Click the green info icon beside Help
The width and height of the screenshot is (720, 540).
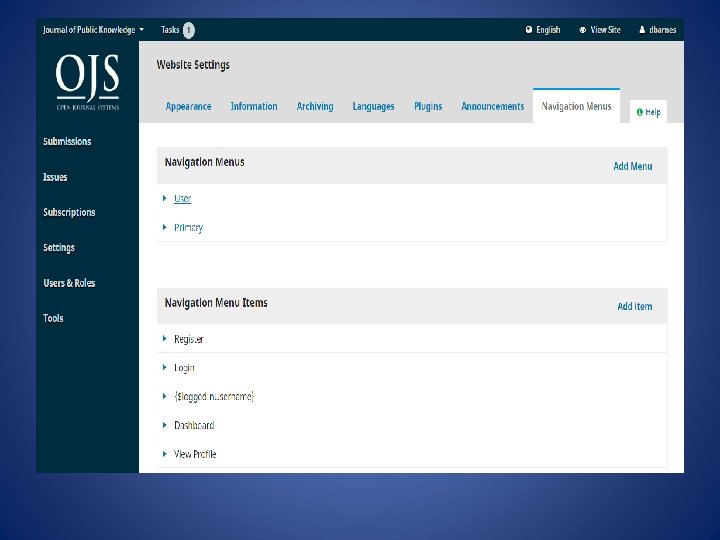click(639, 112)
